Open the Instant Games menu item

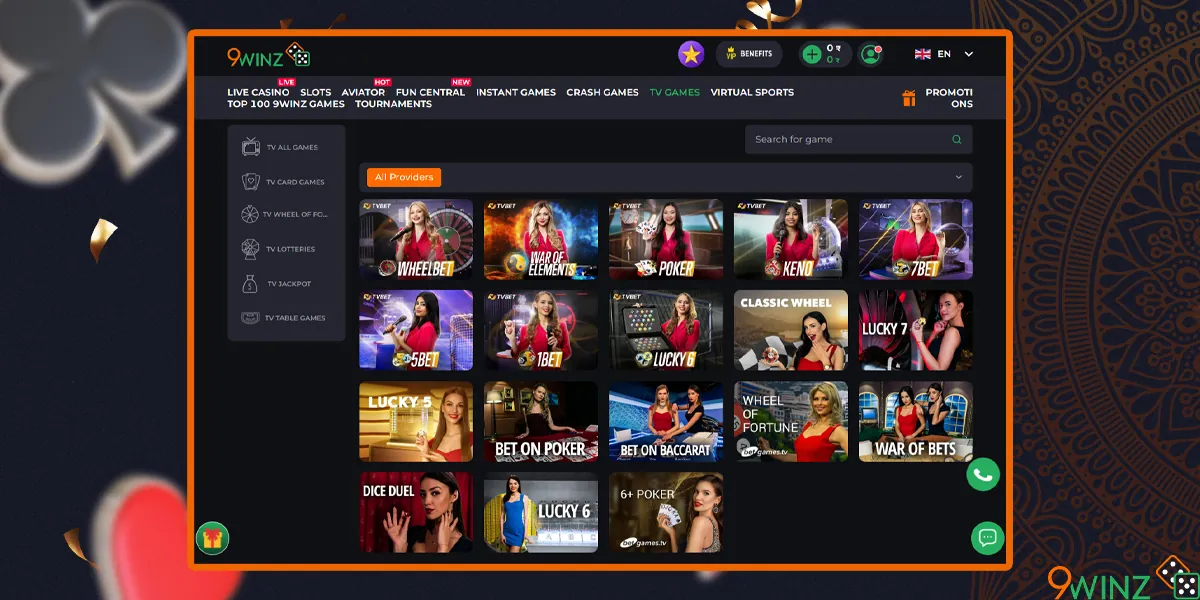coord(516,92)
